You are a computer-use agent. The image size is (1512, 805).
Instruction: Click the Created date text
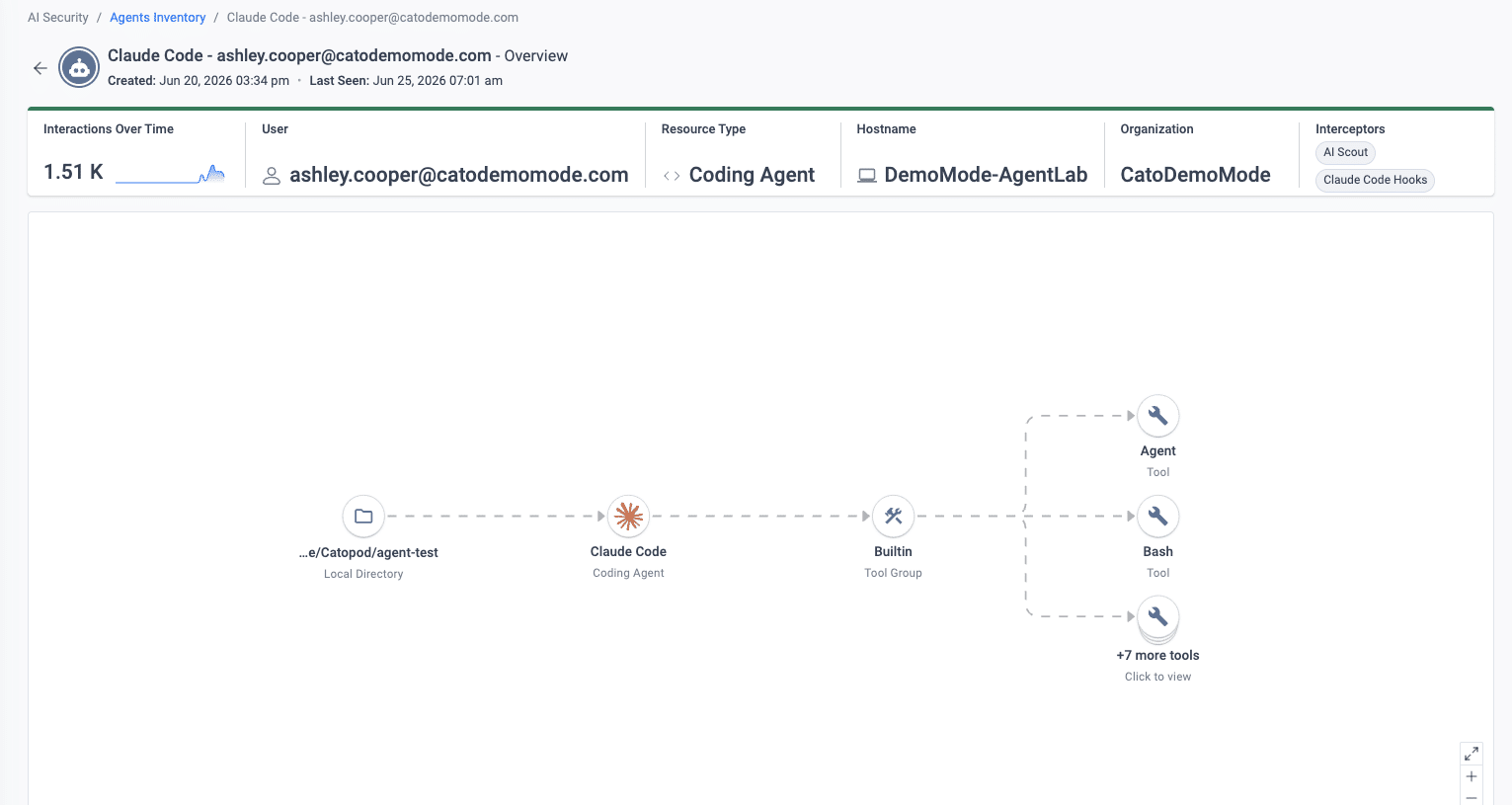click(199, 81)
